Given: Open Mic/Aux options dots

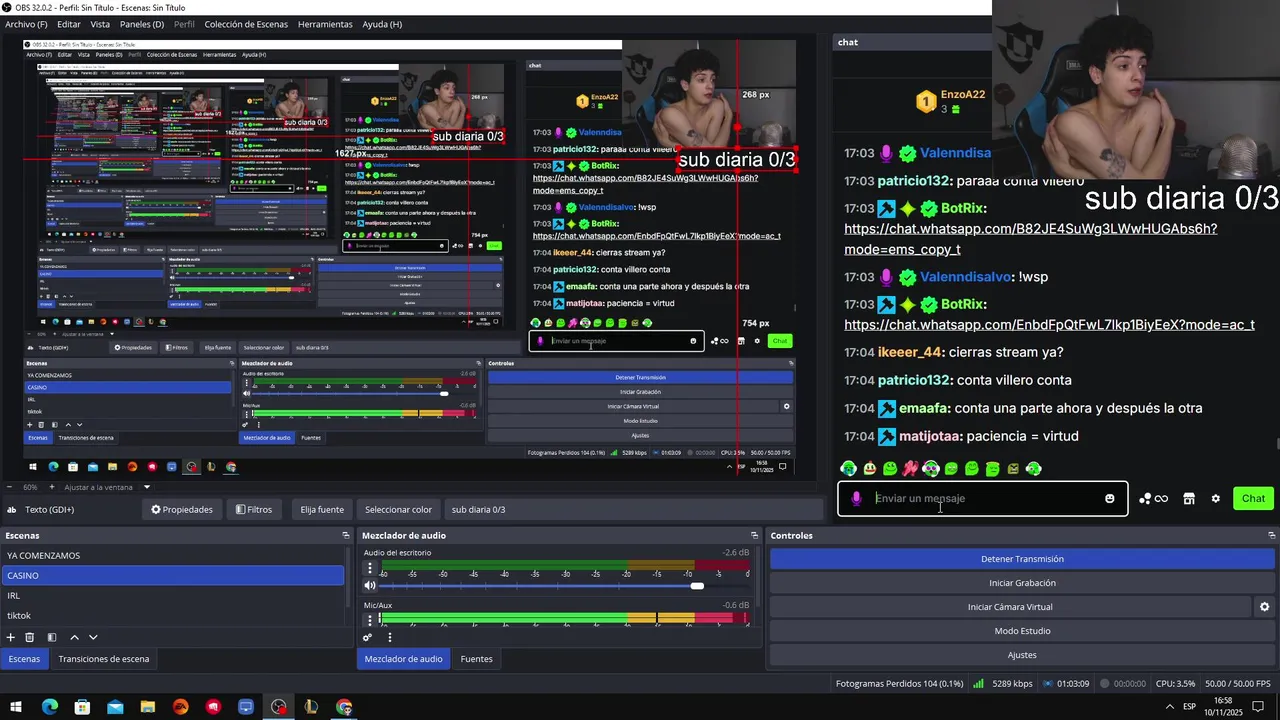Looking at the screenshot, I should click(x=369, y=620).
